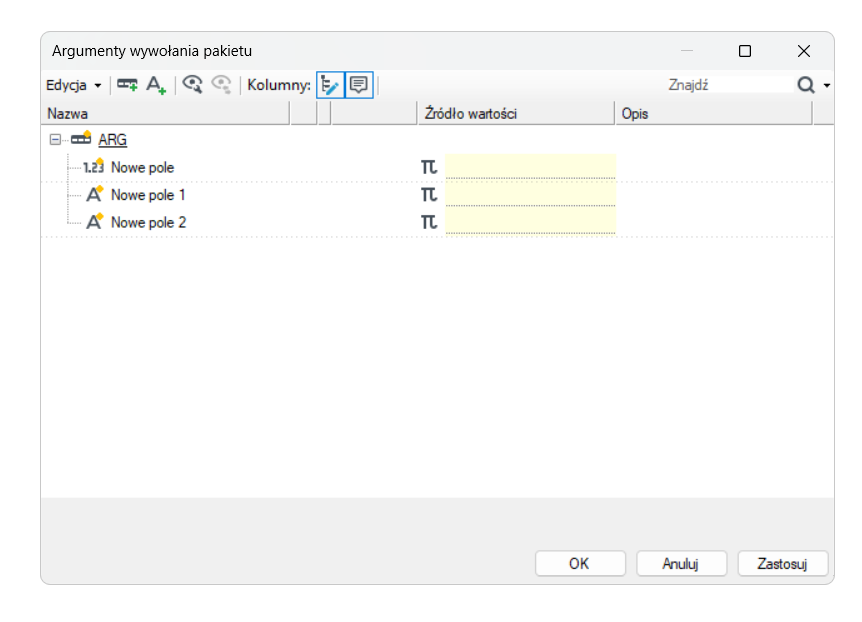Viewport: 862px width, 622px height.
Task: Toggle the description (comment) column button
Action: click(359, 85)
